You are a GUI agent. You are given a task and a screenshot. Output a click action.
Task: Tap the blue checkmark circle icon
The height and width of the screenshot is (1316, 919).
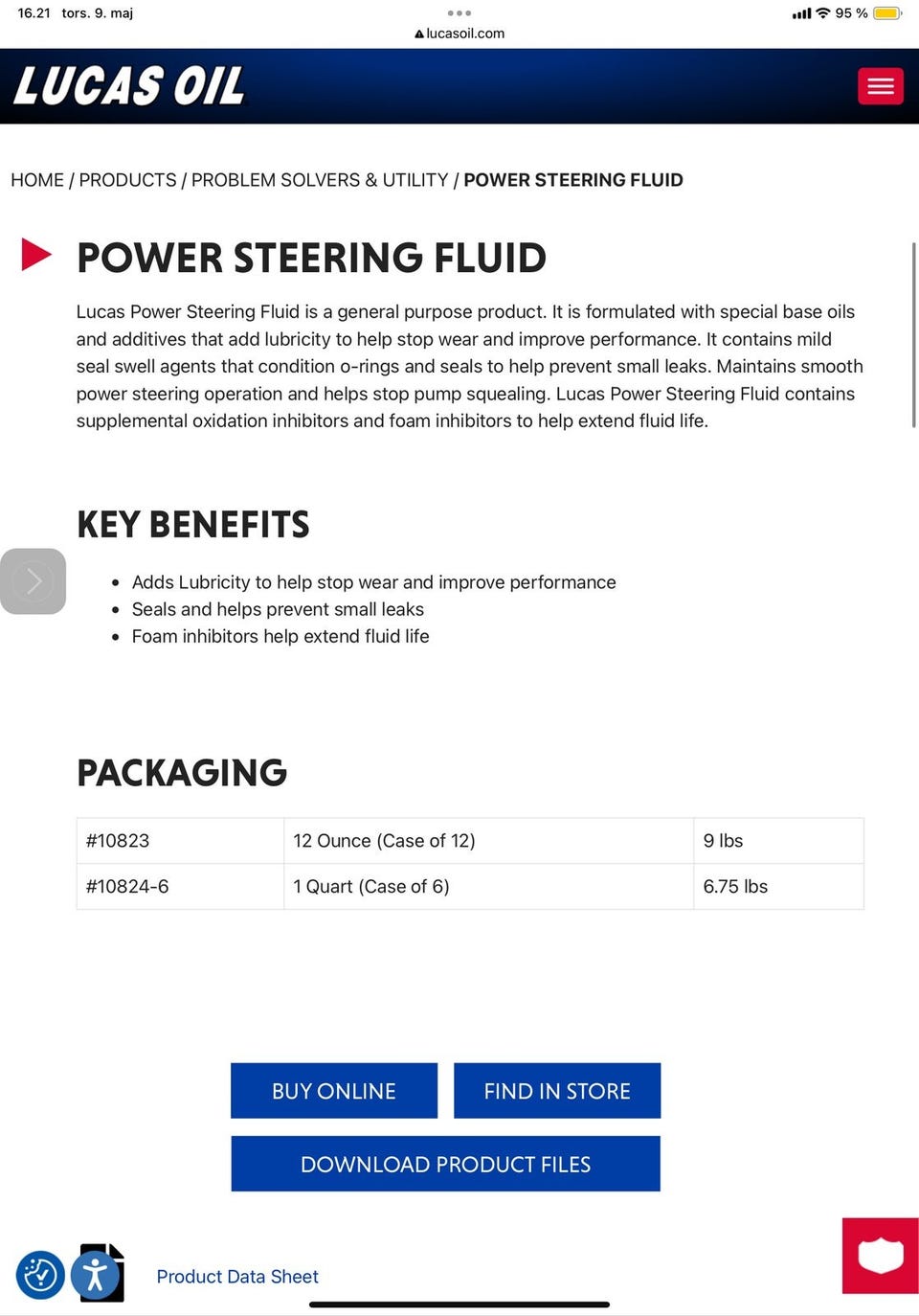[40, 1275]
